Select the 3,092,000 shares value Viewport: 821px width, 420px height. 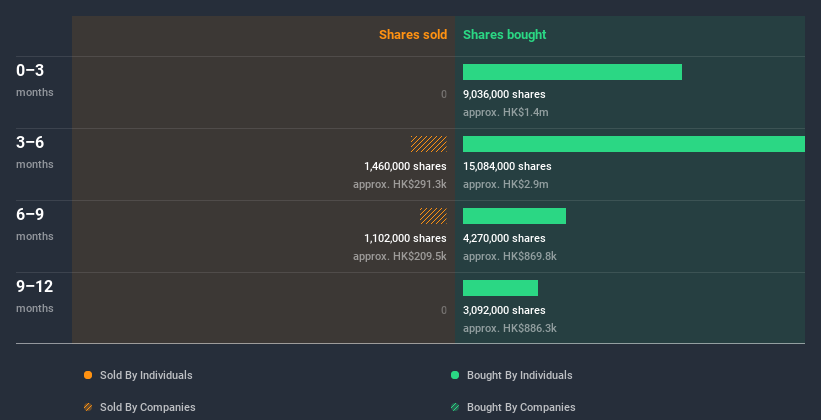504,310
